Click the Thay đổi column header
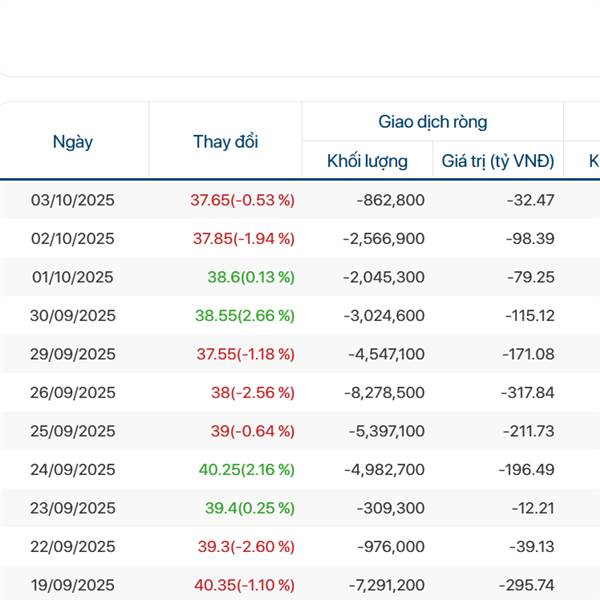This screenshot has height=600, width=600. click(x=225, y=141)
